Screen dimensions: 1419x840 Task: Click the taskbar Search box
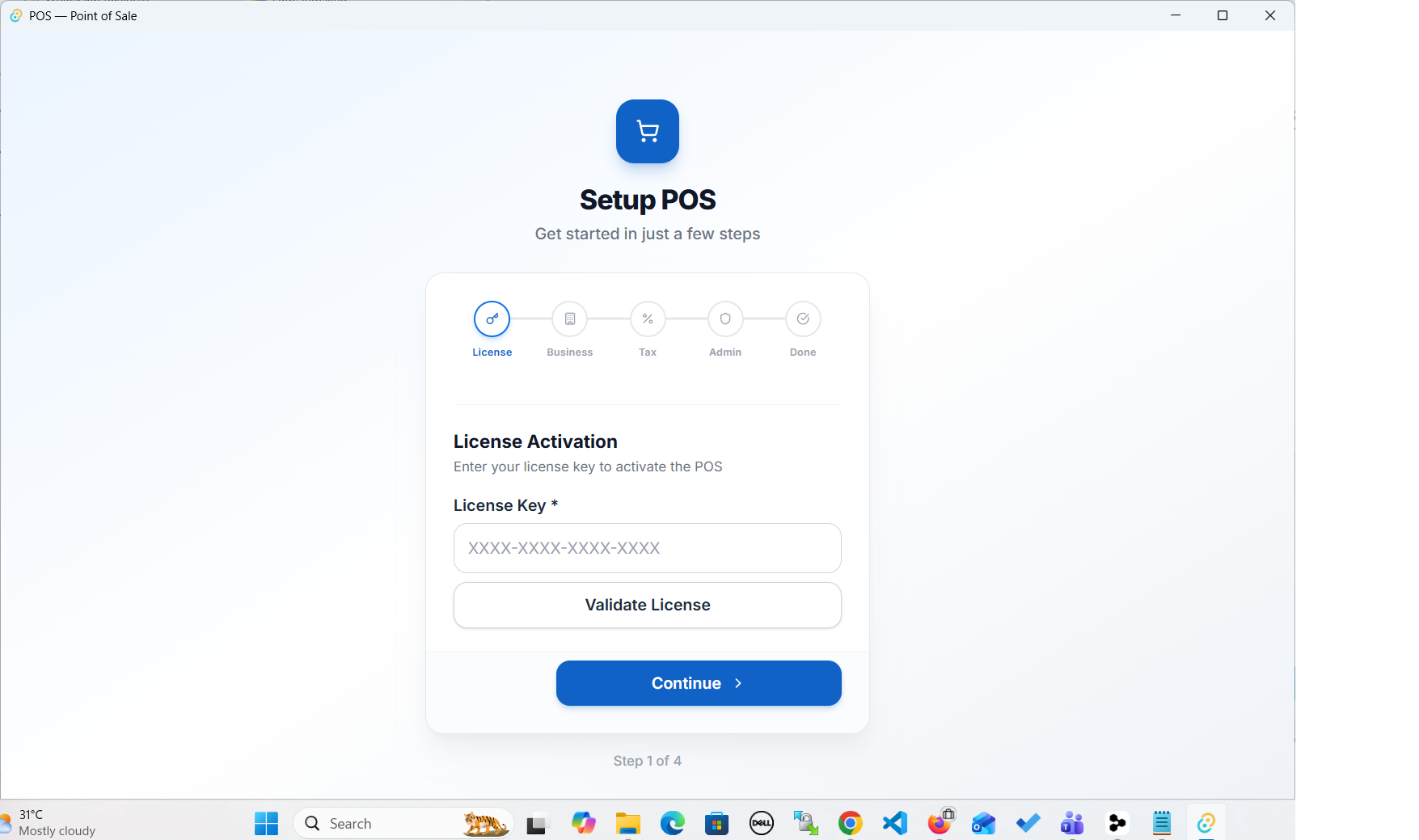[403, 824]
